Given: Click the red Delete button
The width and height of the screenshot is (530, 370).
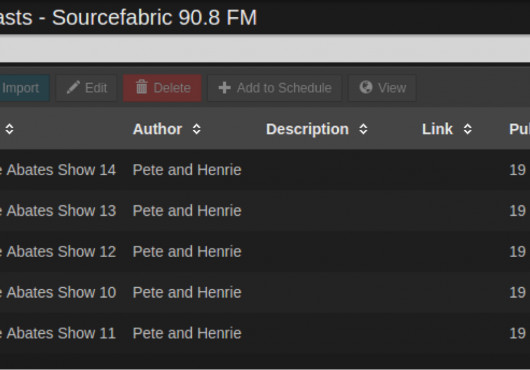Looking at the screenshot, I should click(x=162, y=88).
